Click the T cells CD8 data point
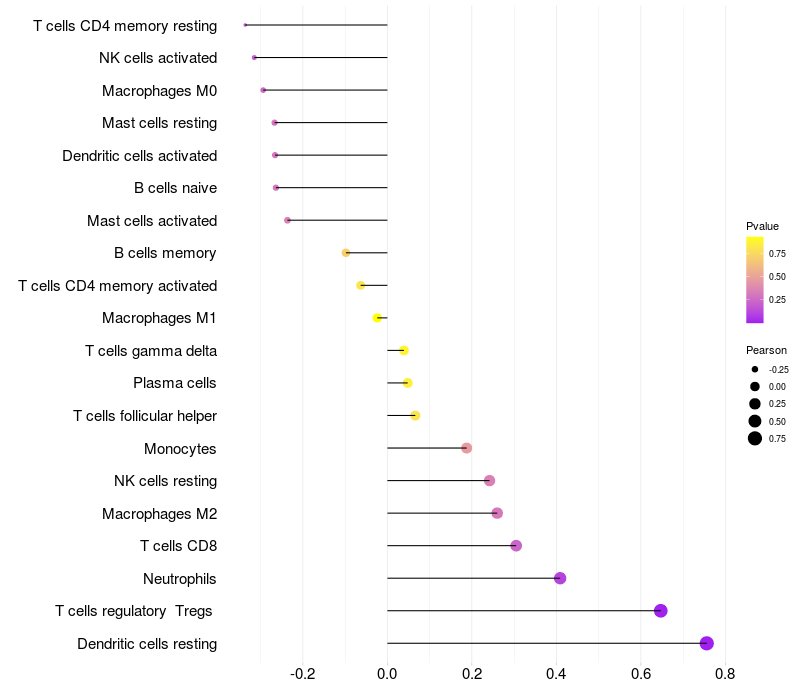 click(x=516, y=545)
